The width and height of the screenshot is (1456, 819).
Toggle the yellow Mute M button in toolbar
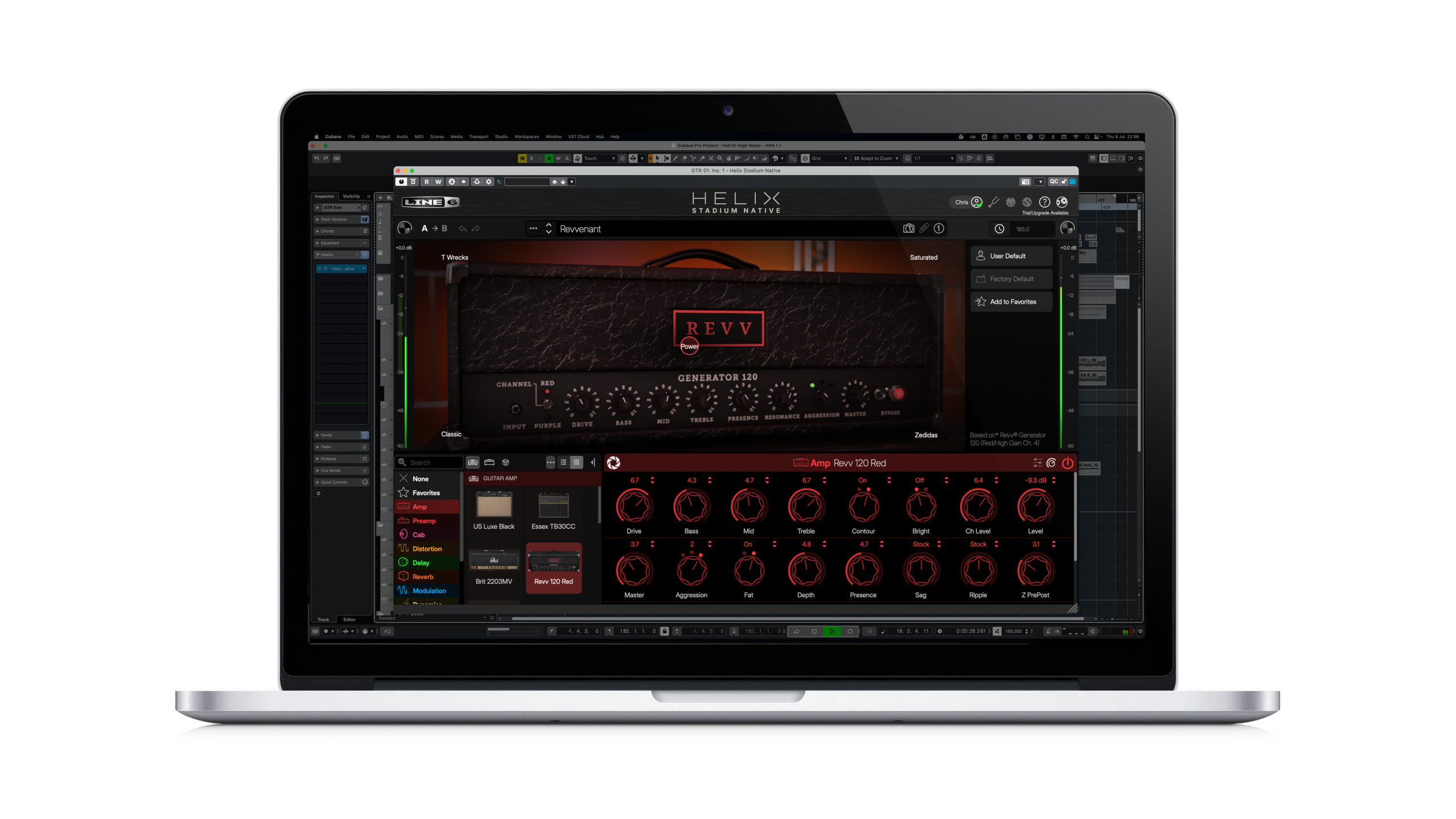(x=522, y=159)
